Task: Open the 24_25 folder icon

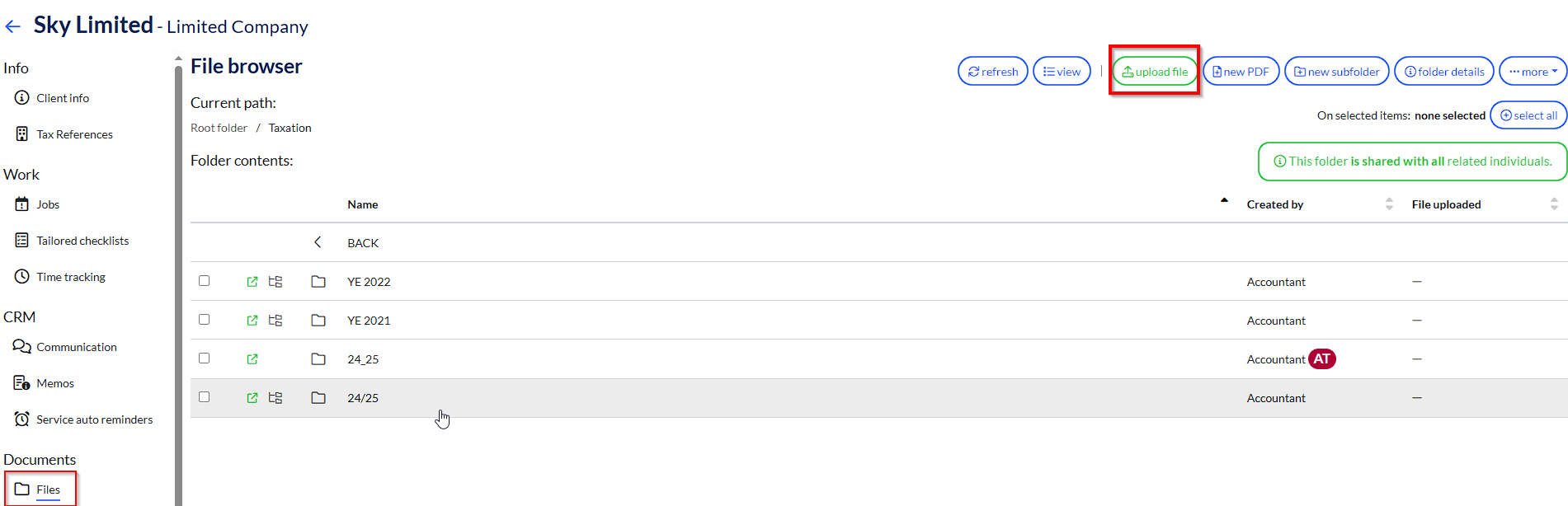Action: tap(318, 359)
